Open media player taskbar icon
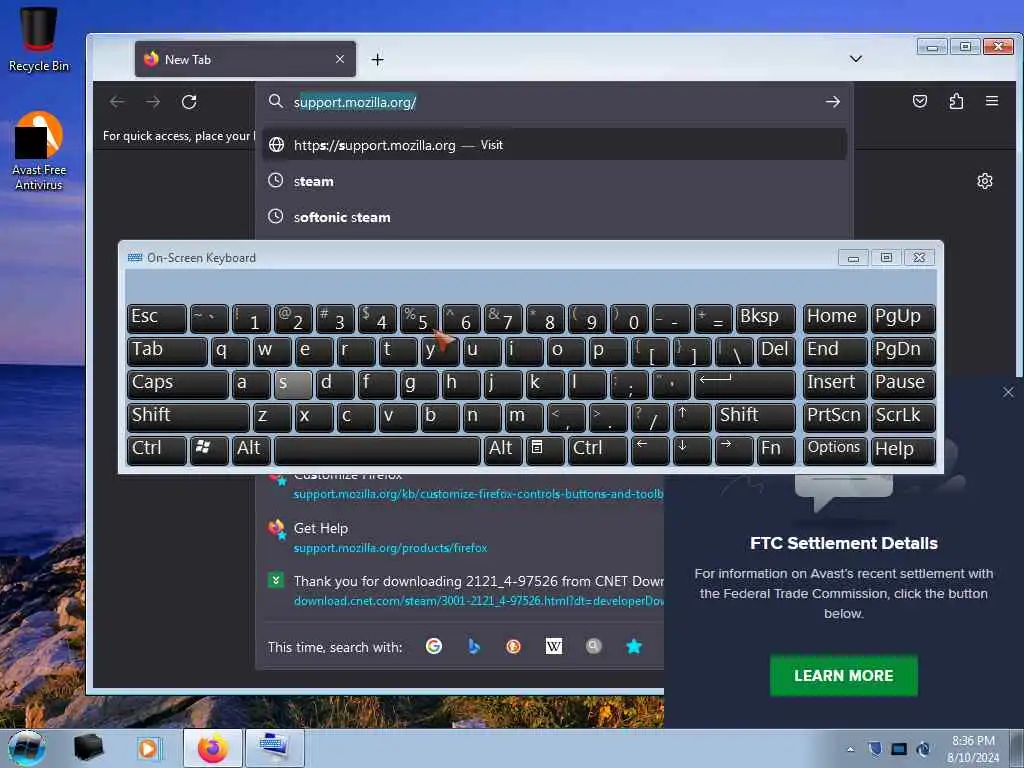The height and width of the screenshot is (768, 1024). pos(149,748)
